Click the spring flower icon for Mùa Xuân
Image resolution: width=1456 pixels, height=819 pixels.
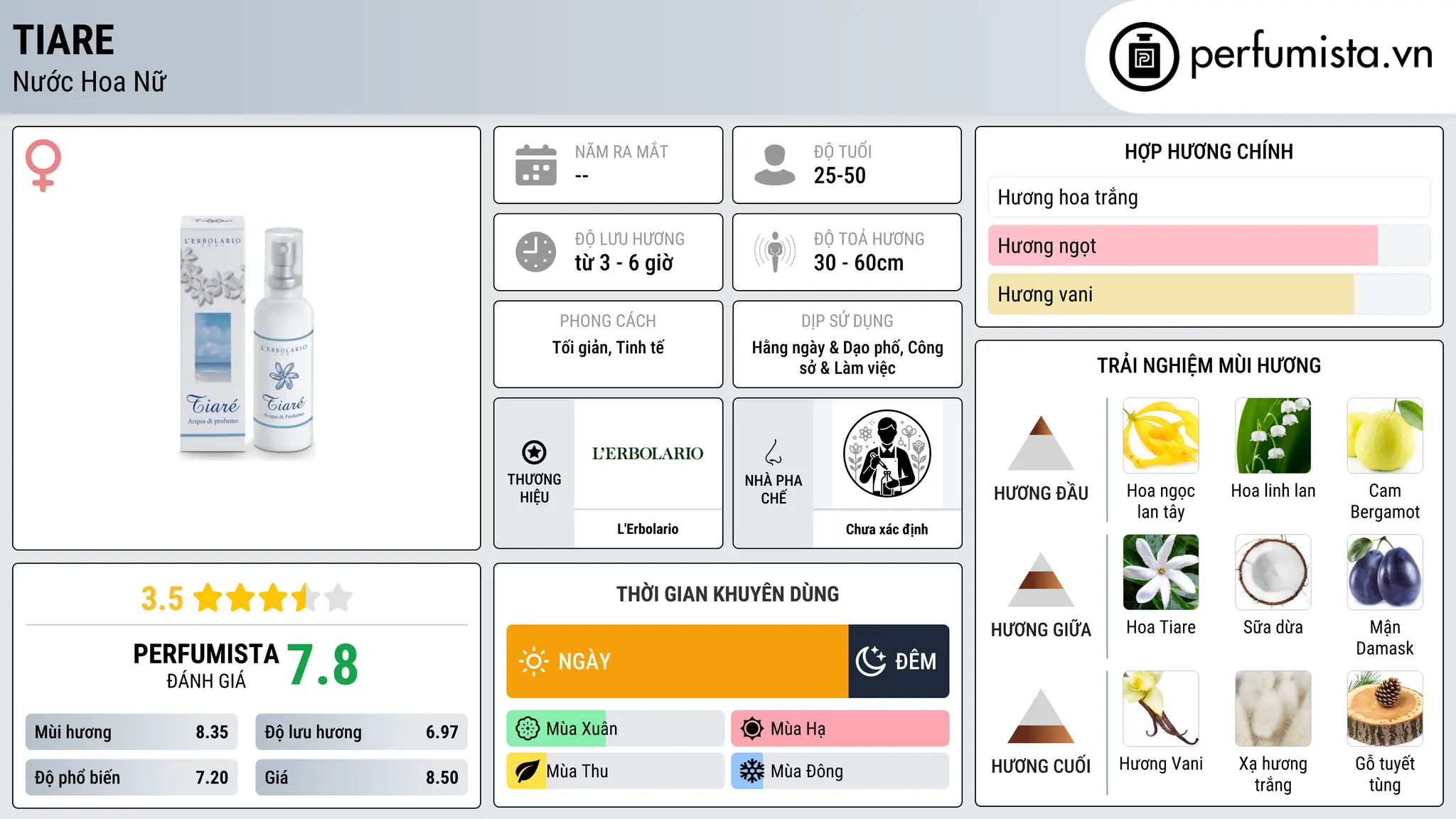[x=528, y=729]
